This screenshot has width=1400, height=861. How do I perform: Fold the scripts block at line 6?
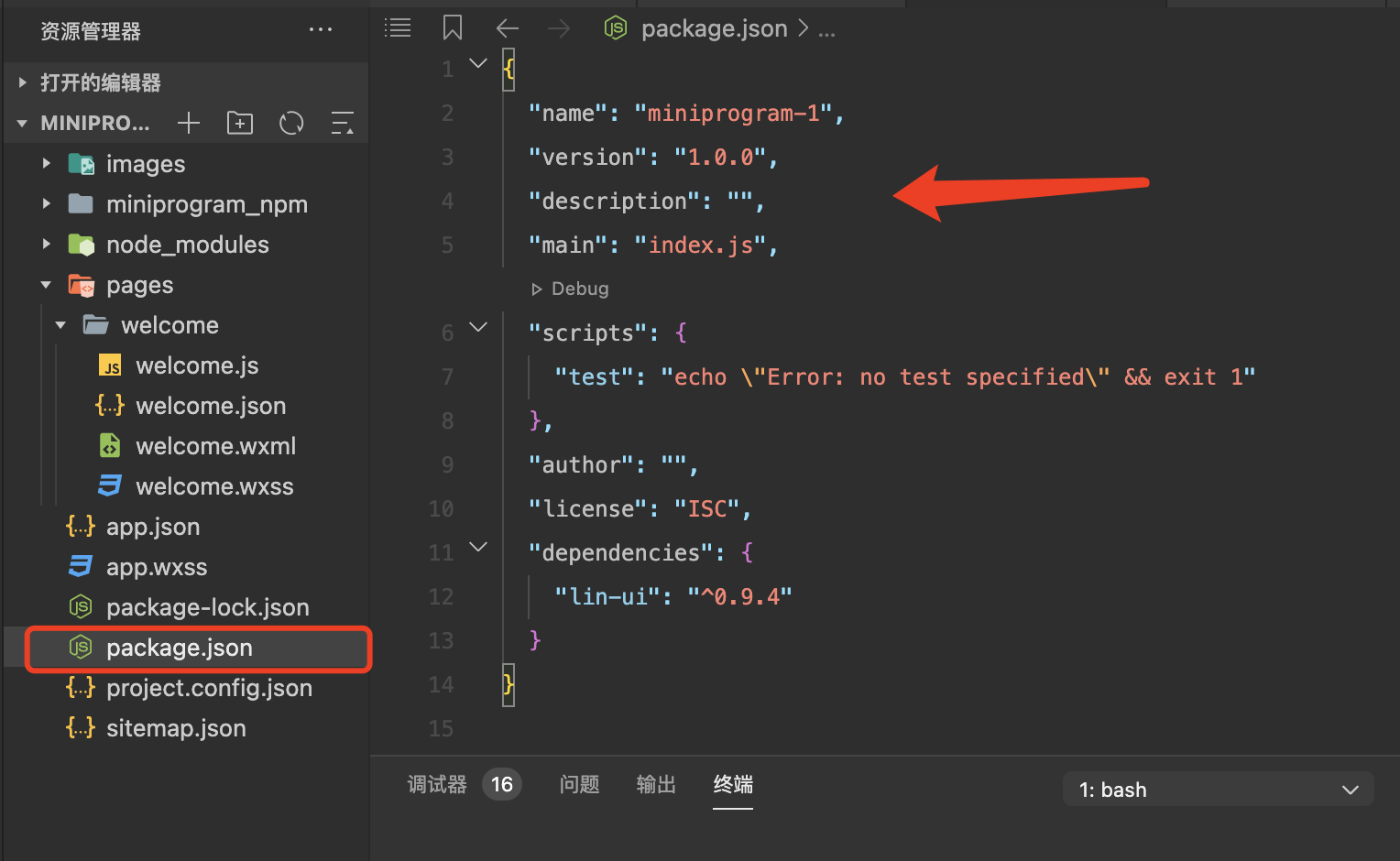pyautogui.click(x=478, y=327)
